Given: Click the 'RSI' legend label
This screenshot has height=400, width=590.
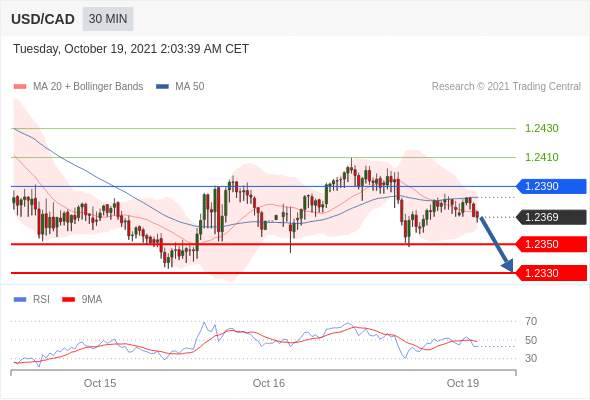Looking at the screenshot, I should (41, 300).
